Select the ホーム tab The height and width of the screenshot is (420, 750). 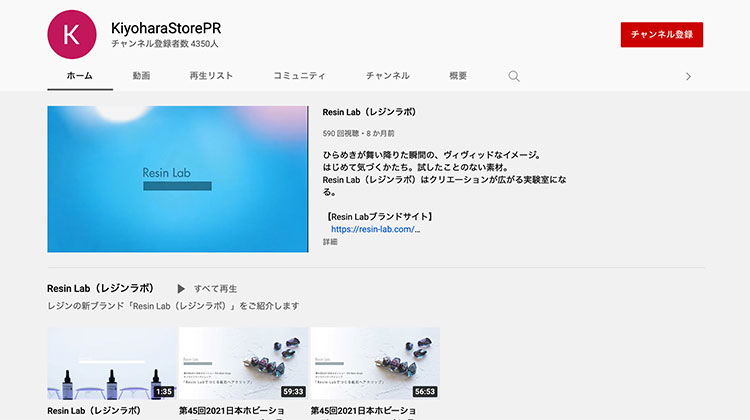click(79, 76)
